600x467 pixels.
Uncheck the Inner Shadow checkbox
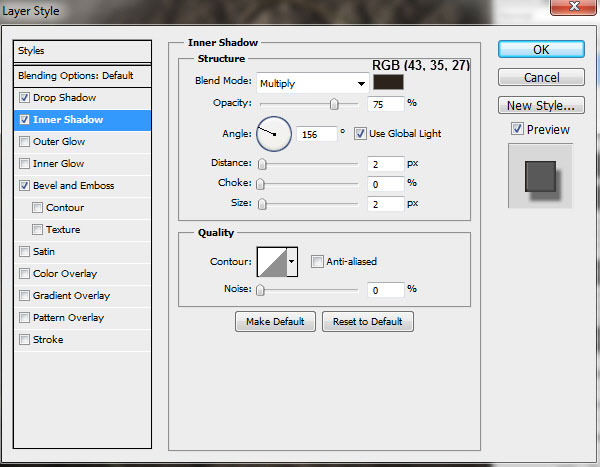(x=24, y=119)
